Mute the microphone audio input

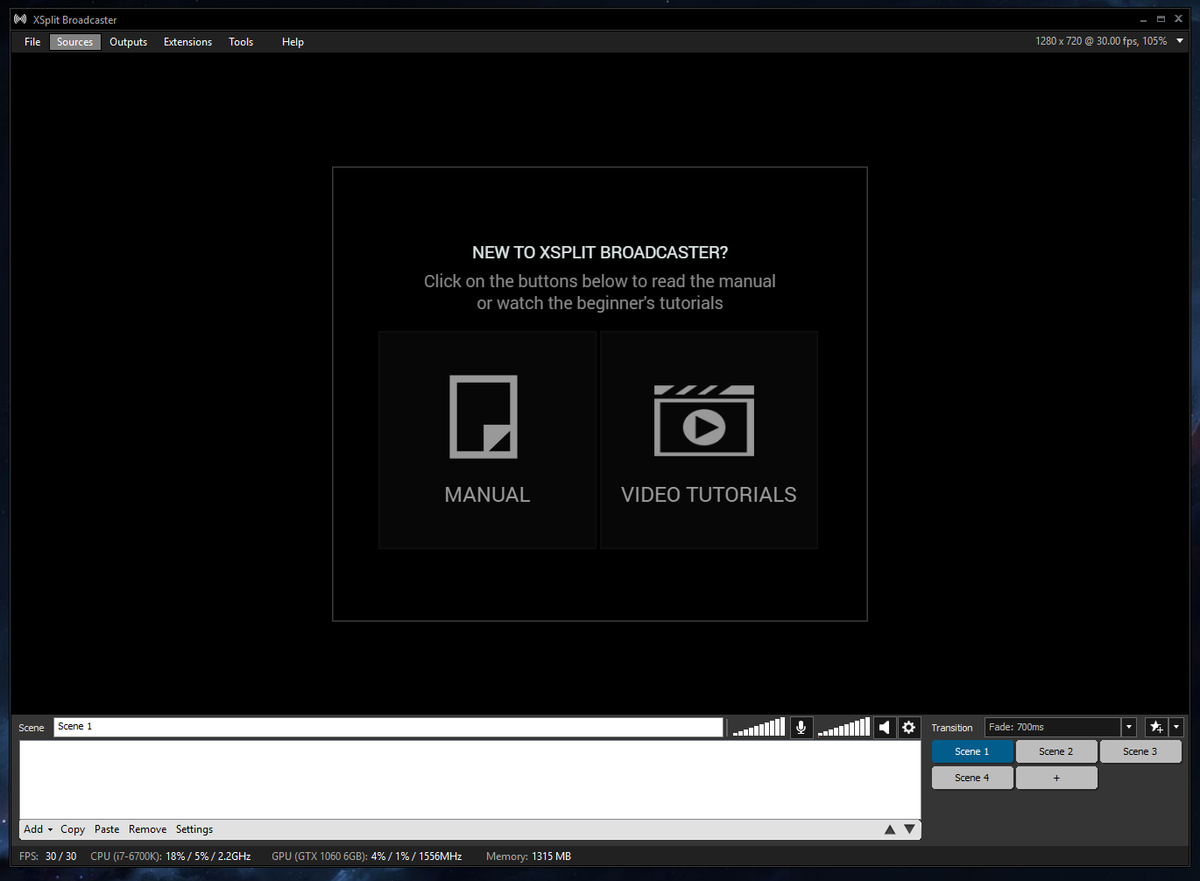click(x=800, y=727)
